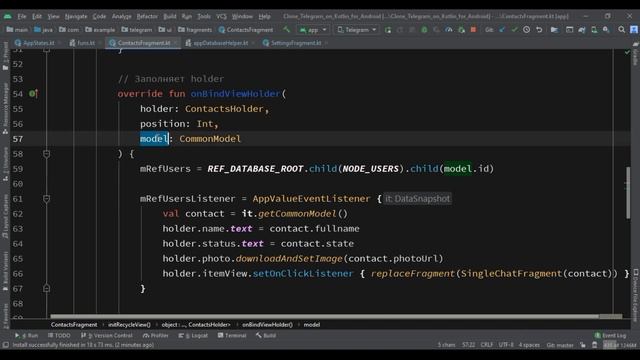Open the 4 spaces indent selector
The image size is (640, 360).
[x=529, y=345]
